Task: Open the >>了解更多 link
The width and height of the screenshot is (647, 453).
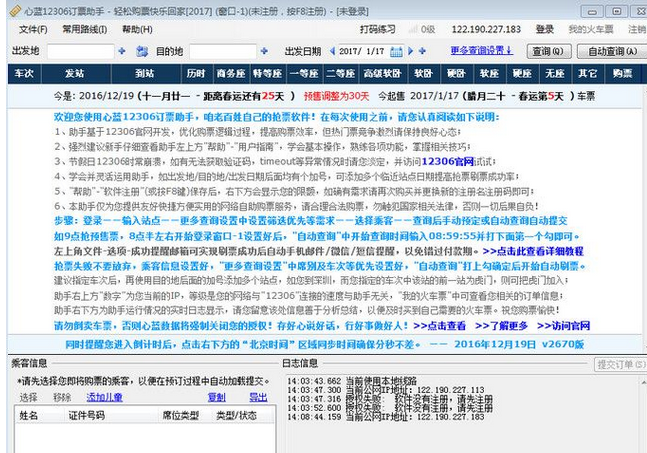Action: pos(501,326)
